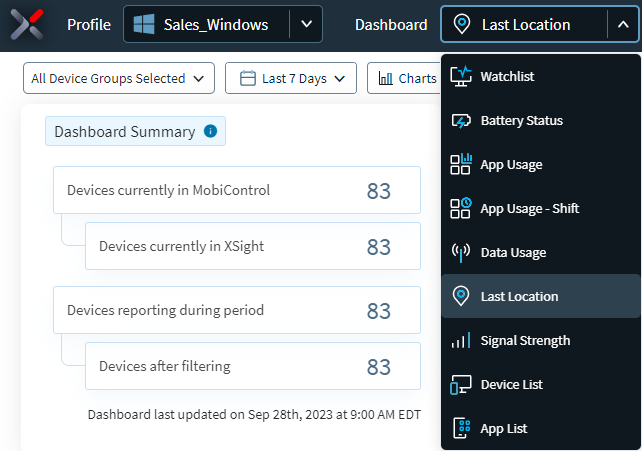Image resolution: width=642 pixels, height=451 pixels.
Task: Click the Battery Status charging icon
Action: pyautogui.click(x=461, y=121)
